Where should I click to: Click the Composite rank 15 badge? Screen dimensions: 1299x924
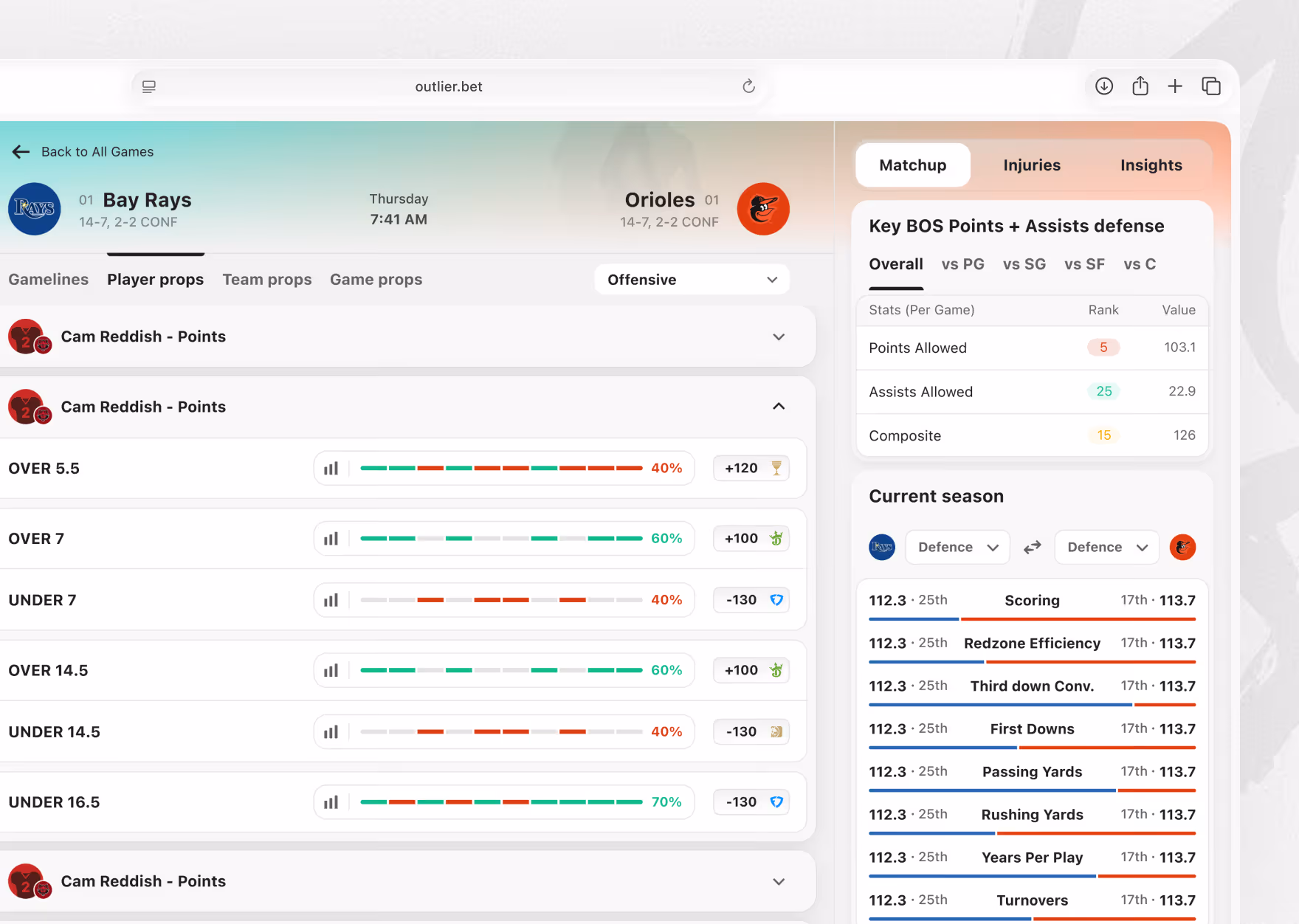pyautogui.click(x=1103, y=435)
